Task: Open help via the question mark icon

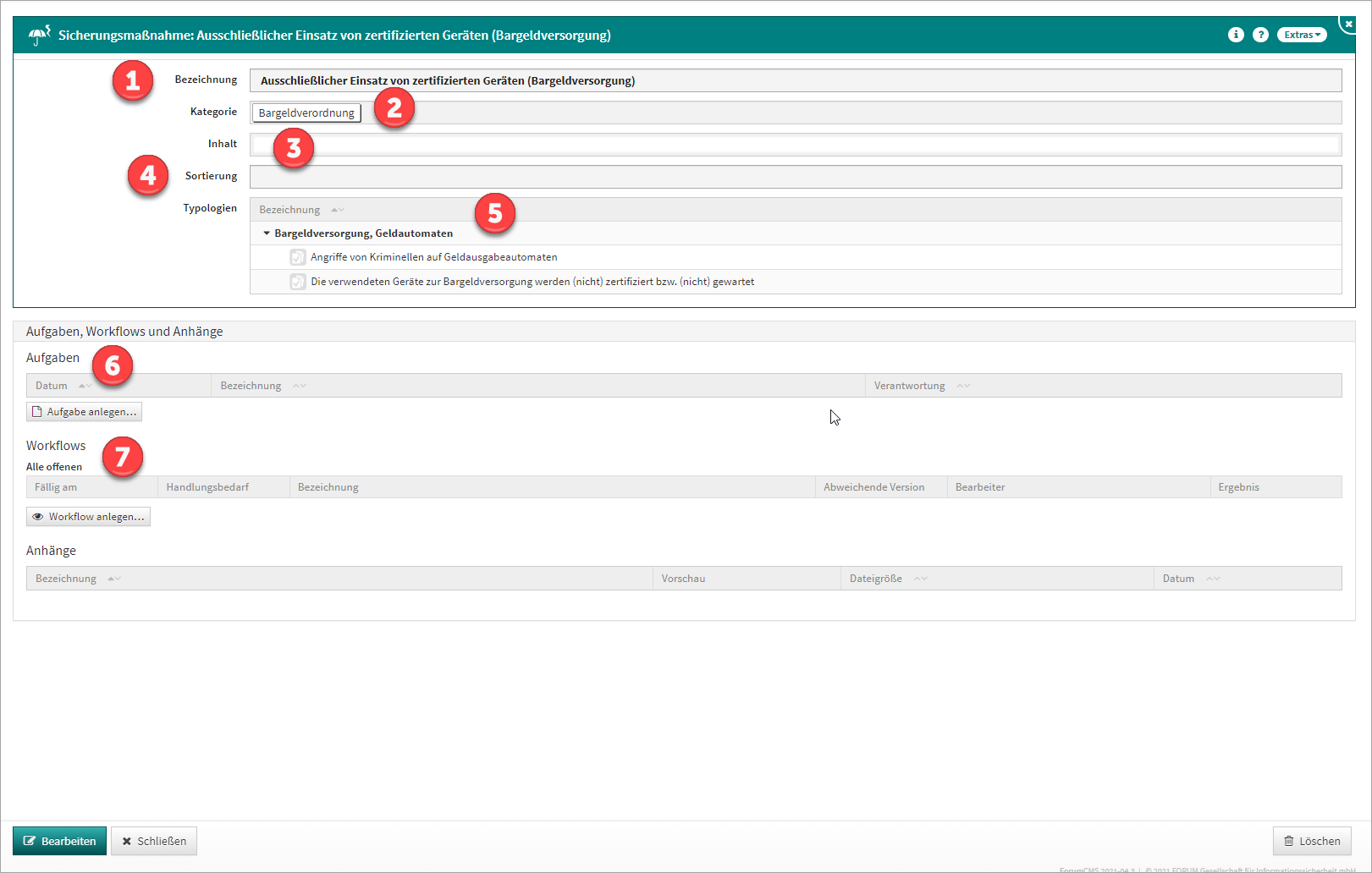Action: (1260, 35)
